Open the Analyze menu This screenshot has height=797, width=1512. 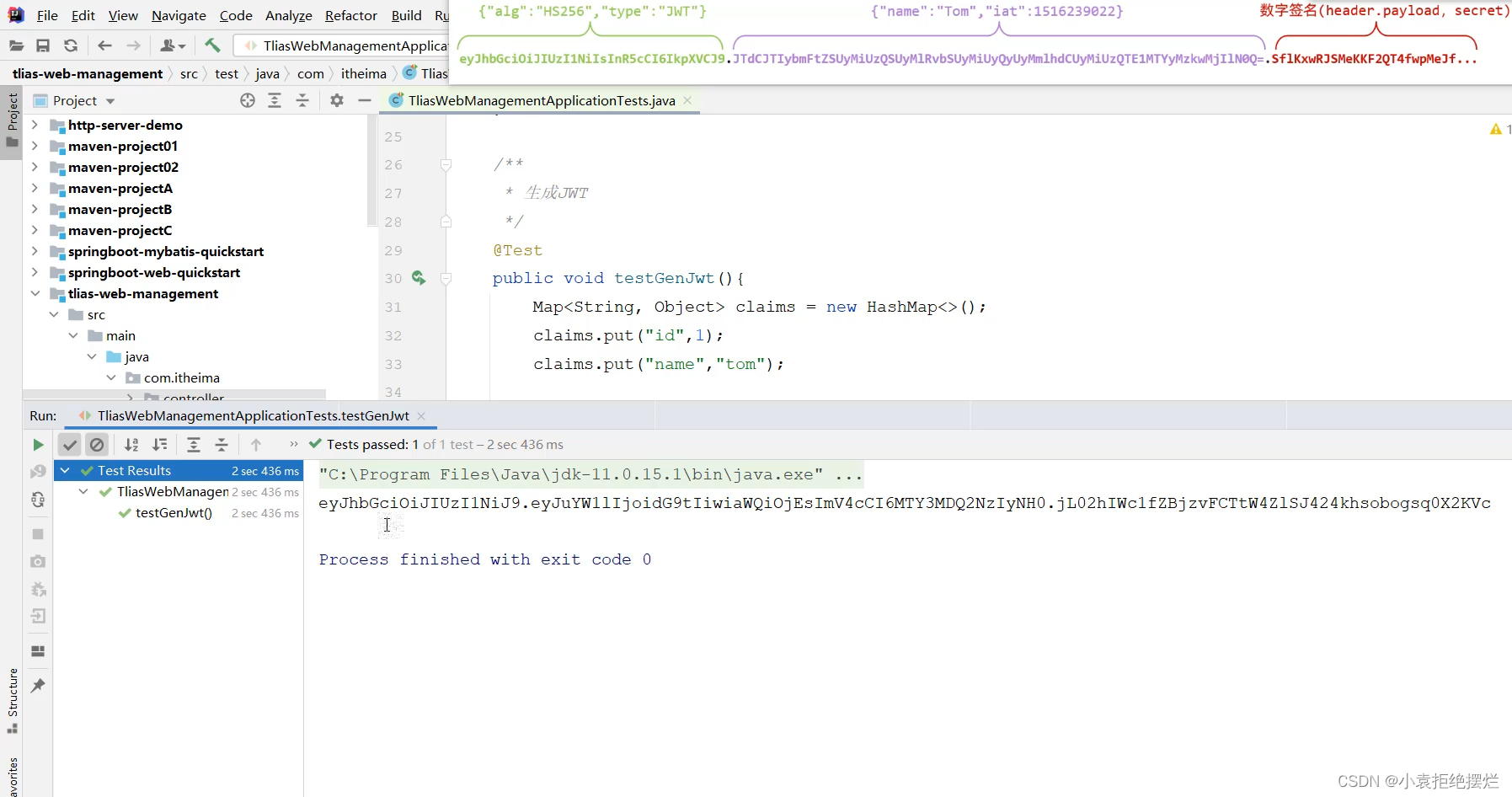tap(288, 15)
